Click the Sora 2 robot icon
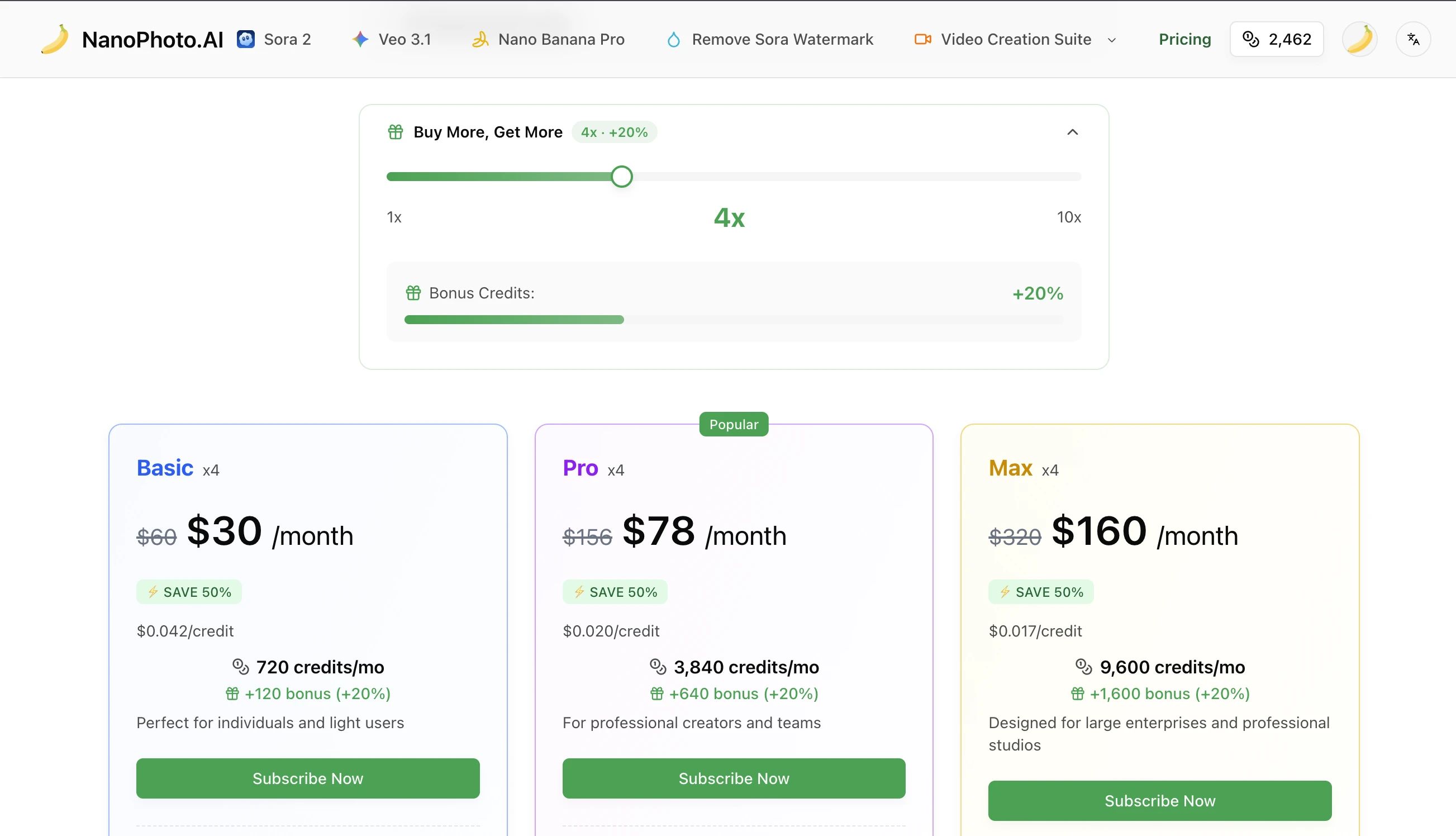 coord(246,39)
